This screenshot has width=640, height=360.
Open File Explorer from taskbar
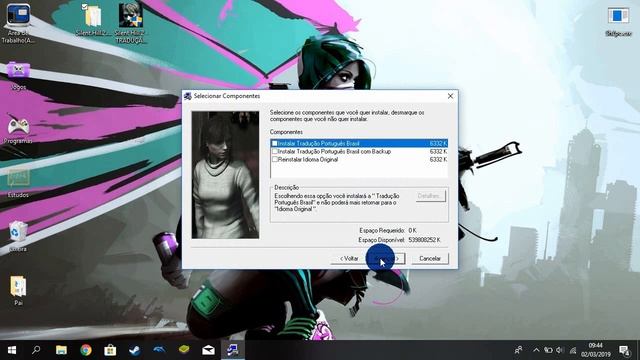(61, 350)
